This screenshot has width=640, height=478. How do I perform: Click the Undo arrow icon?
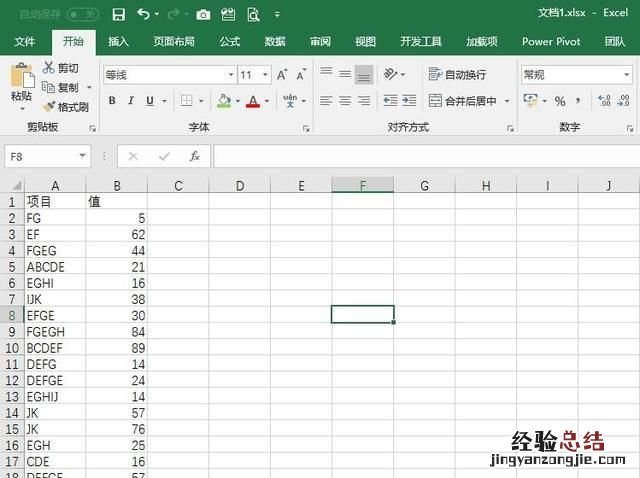pyautogui.click(x=144, y=14)
